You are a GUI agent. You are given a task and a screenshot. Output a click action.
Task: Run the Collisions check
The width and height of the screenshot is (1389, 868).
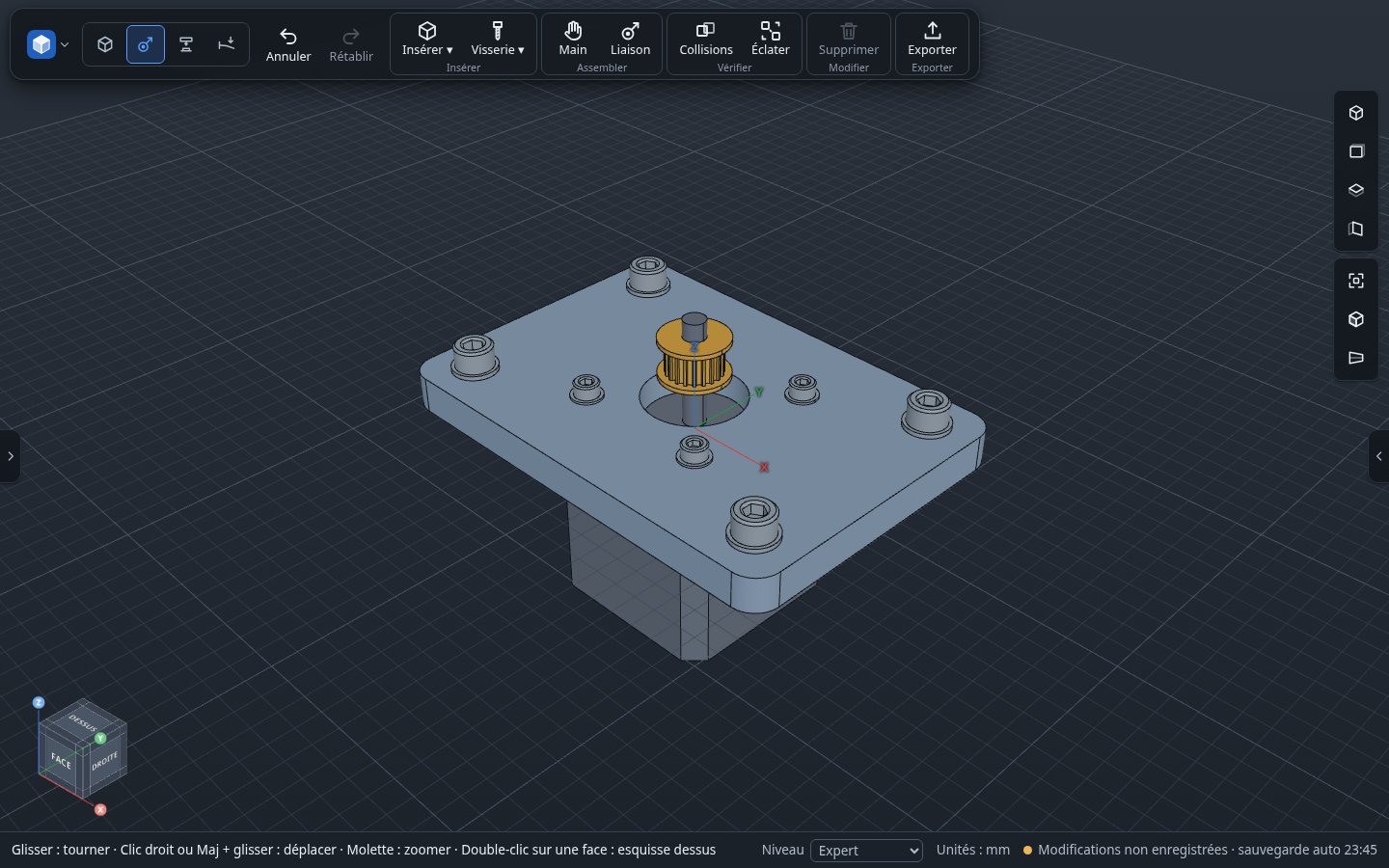tap(706, 40)
